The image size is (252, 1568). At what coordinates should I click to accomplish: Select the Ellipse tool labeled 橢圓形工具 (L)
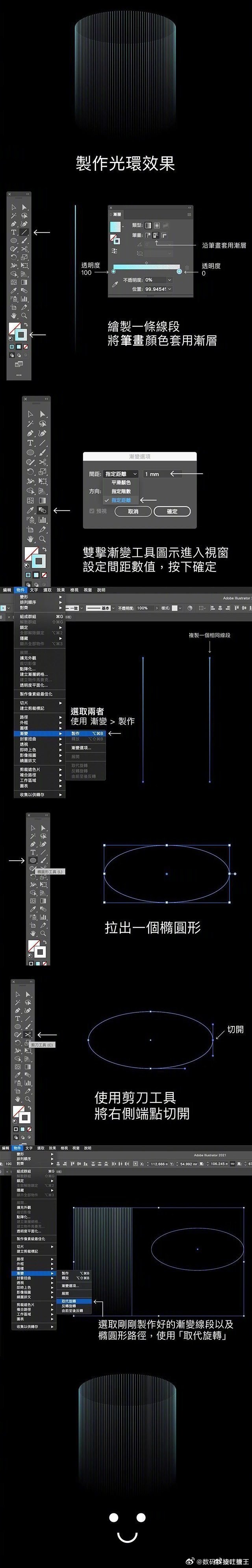point(33,861)
